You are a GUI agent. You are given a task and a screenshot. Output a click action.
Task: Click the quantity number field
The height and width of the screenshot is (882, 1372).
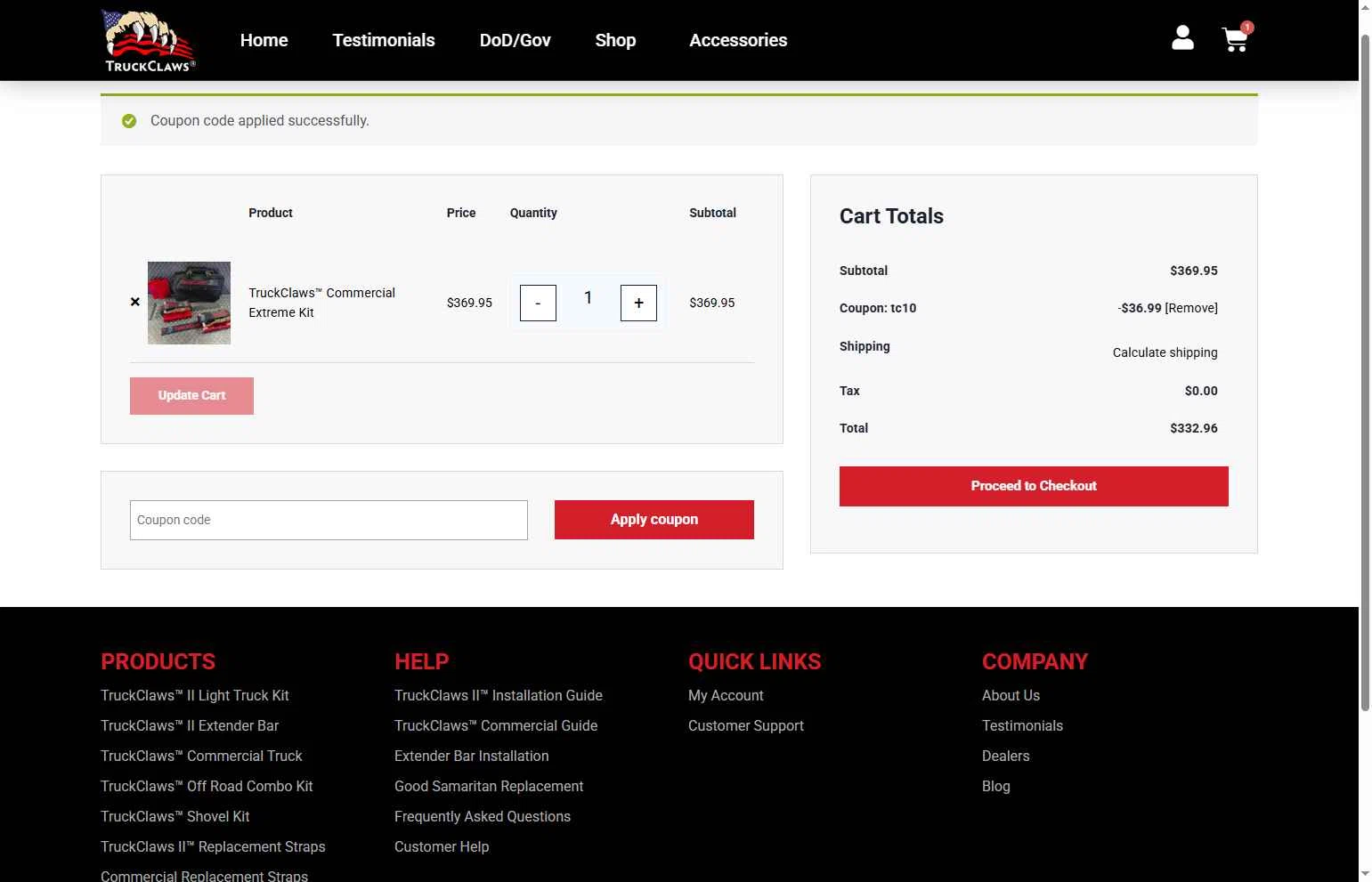click(589, 298)
